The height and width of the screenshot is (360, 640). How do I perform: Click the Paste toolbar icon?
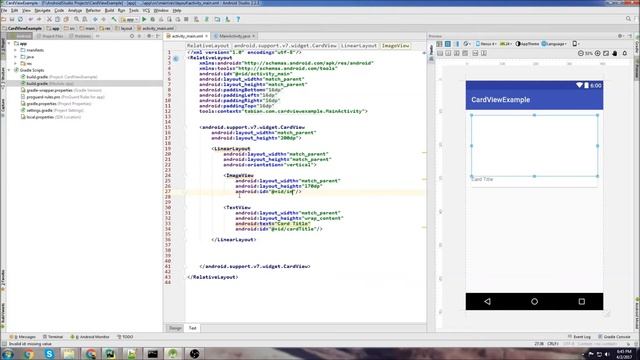pyautogui.click(x=66, y=19)
